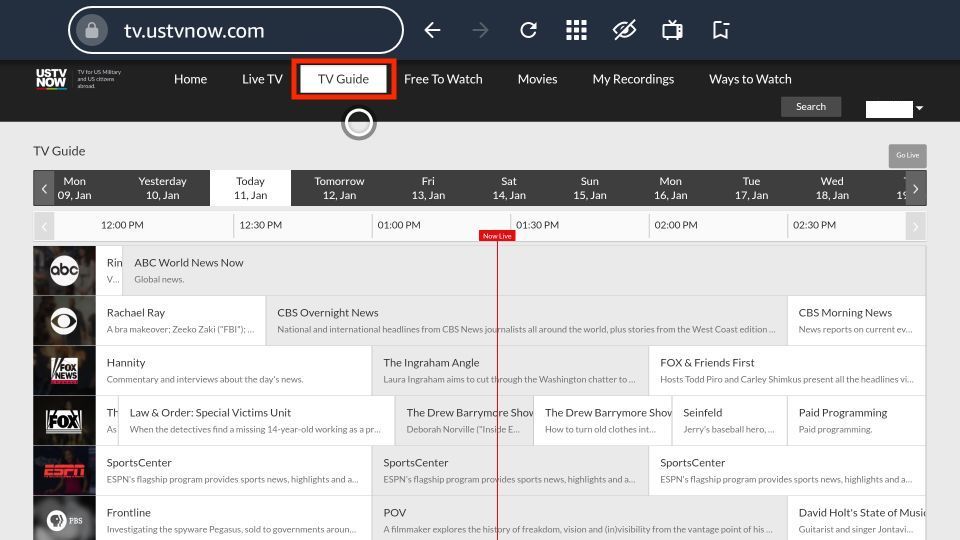Image resolution: width=960 pixels, height=540 pixels.
Task: Select Mon 16, Jan date
Action: point(670,188)
